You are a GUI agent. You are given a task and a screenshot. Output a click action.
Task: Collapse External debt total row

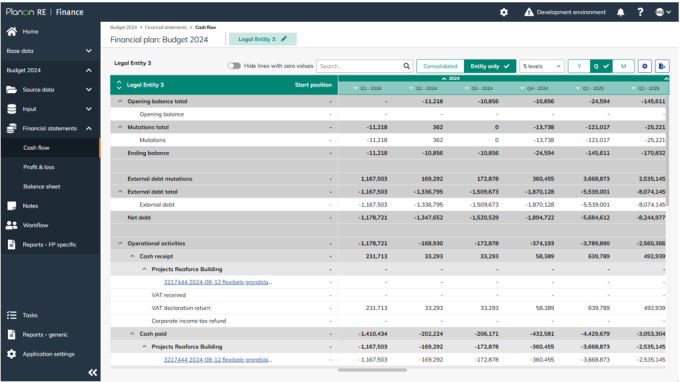(x=120, y=192)
